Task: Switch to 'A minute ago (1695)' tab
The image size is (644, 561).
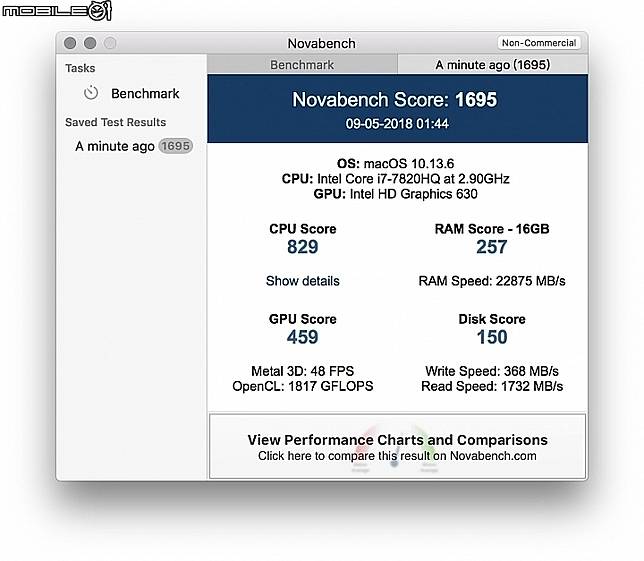Action: pos(492,65)
